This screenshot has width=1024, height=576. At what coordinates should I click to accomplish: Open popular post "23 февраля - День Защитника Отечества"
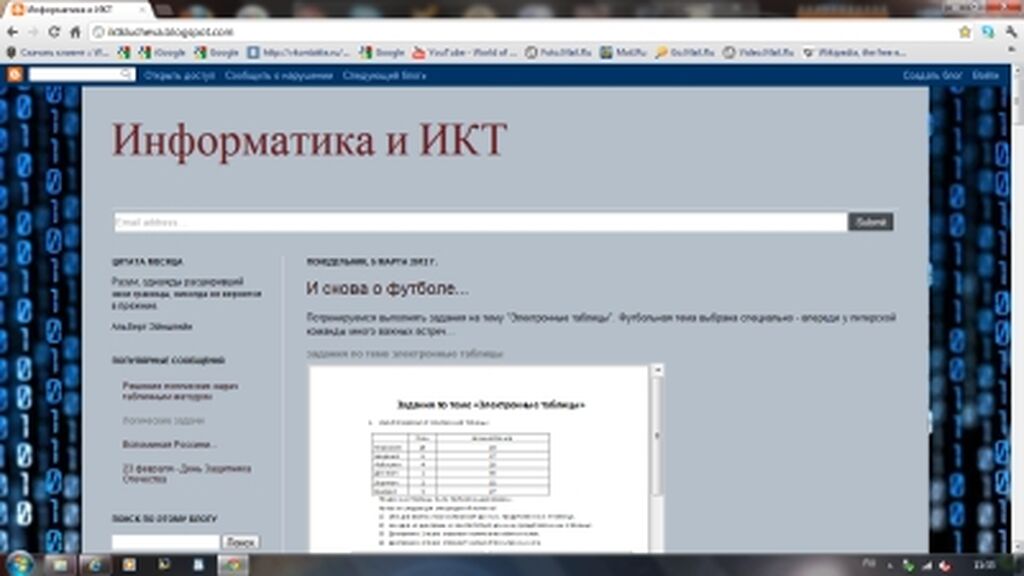coord(187,473)
